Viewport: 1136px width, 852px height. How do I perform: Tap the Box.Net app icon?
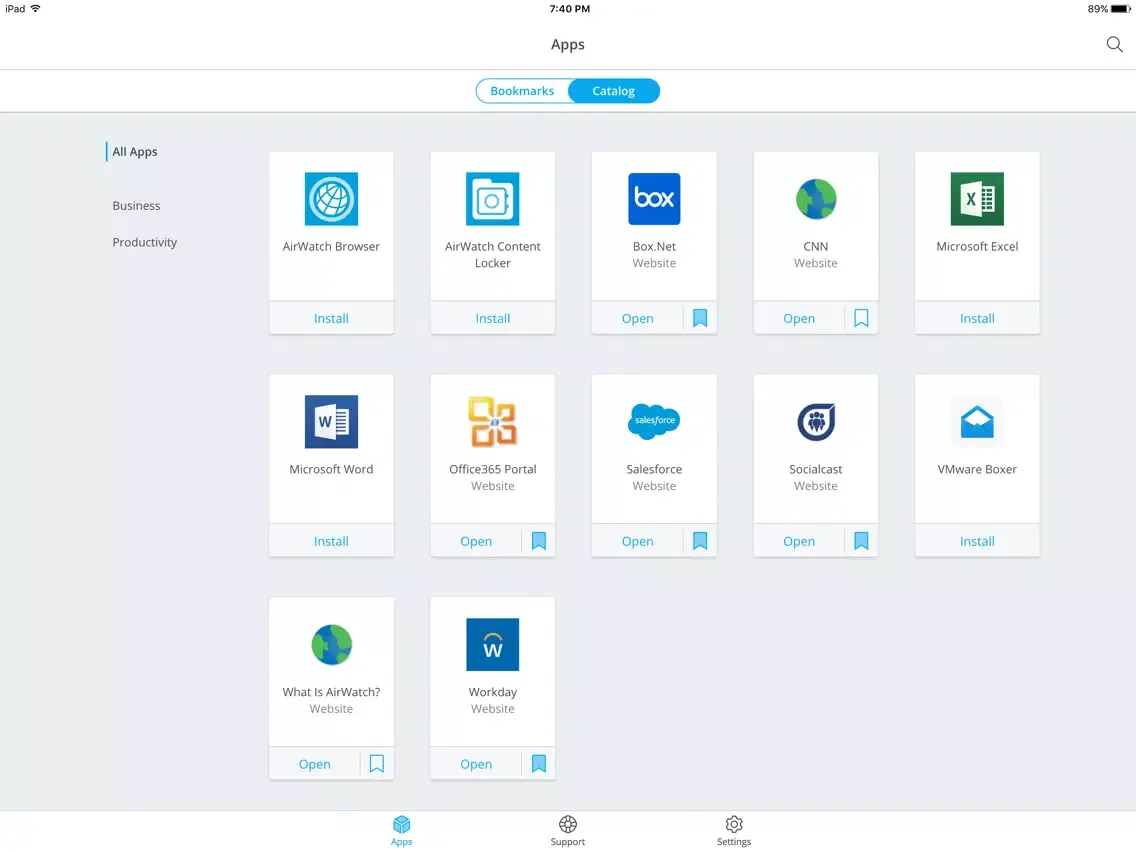click(654, 199)
